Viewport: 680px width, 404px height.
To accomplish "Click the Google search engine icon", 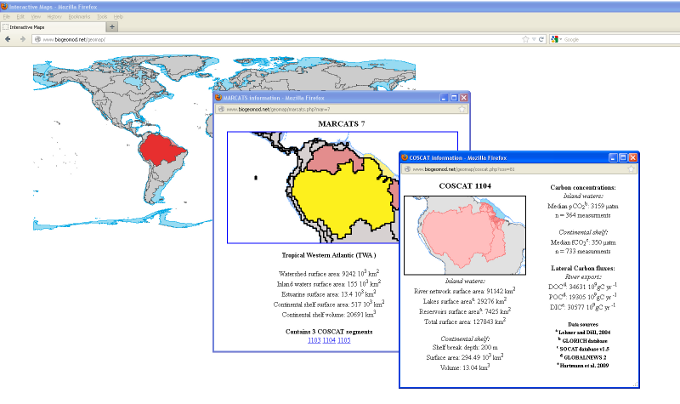I will 554,39.
